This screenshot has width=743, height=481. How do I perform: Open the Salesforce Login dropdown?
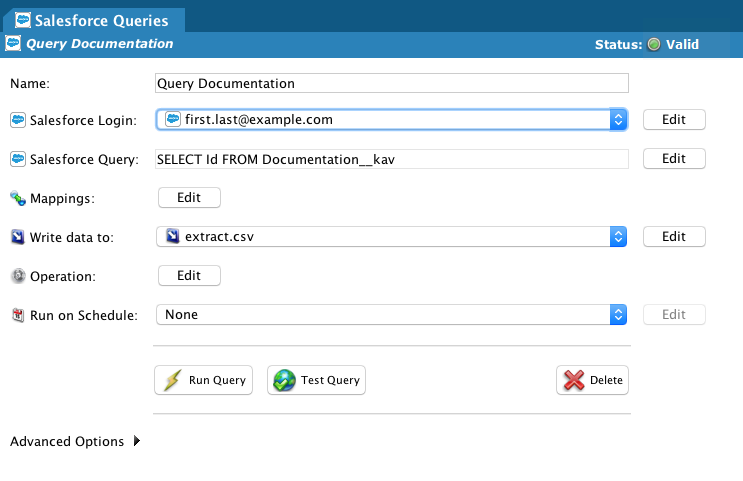tap(391, 119)
